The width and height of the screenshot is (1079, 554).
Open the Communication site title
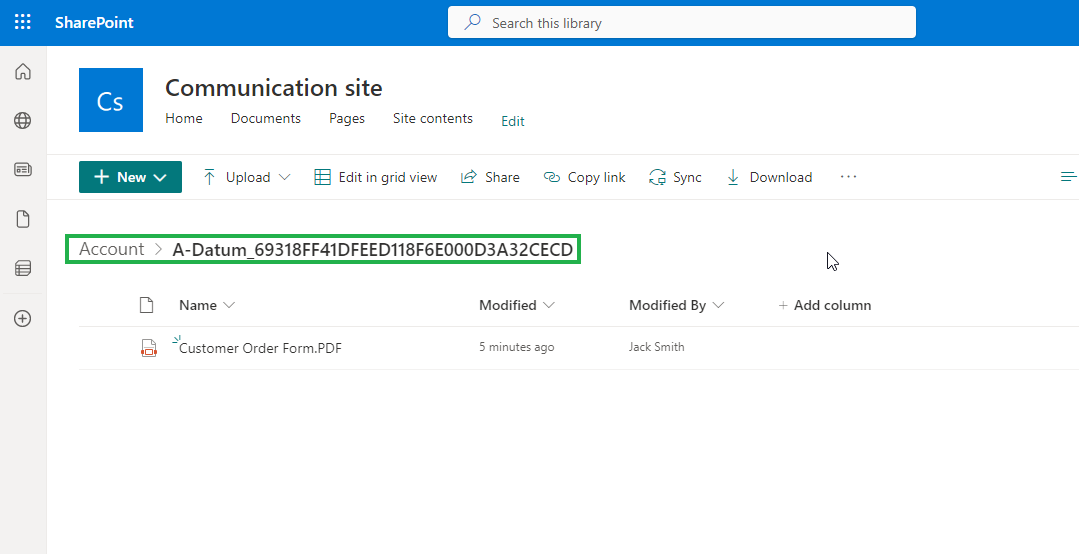point(274,88)
